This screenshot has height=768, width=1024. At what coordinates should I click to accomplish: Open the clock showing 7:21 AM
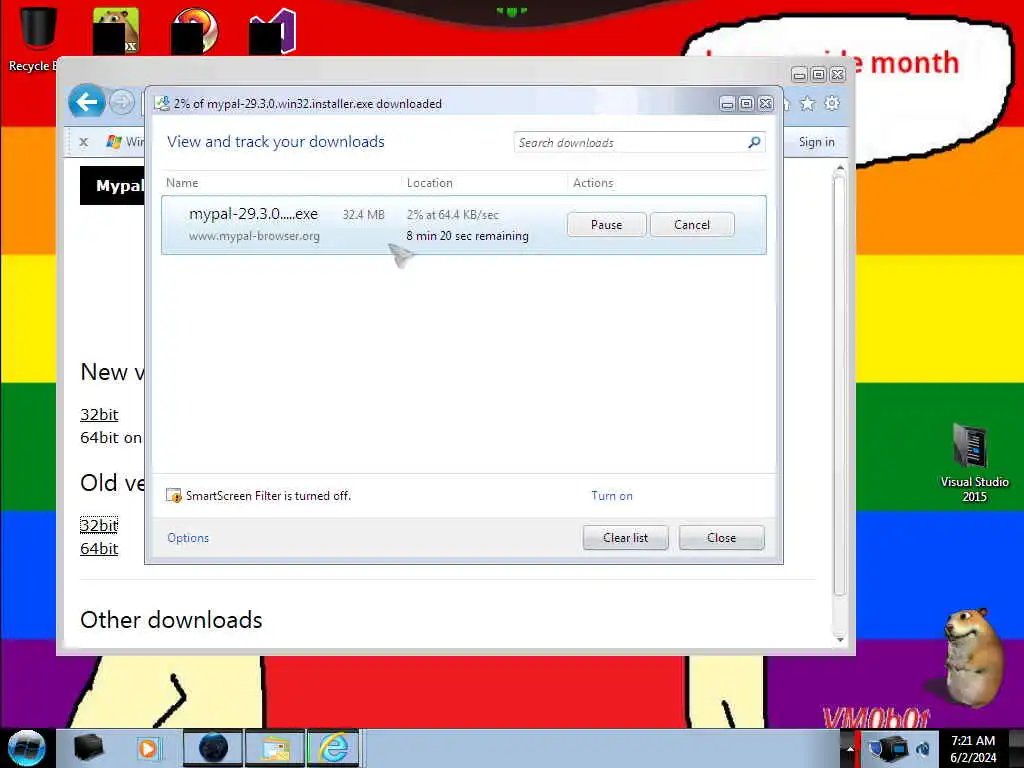click(973, 748)
